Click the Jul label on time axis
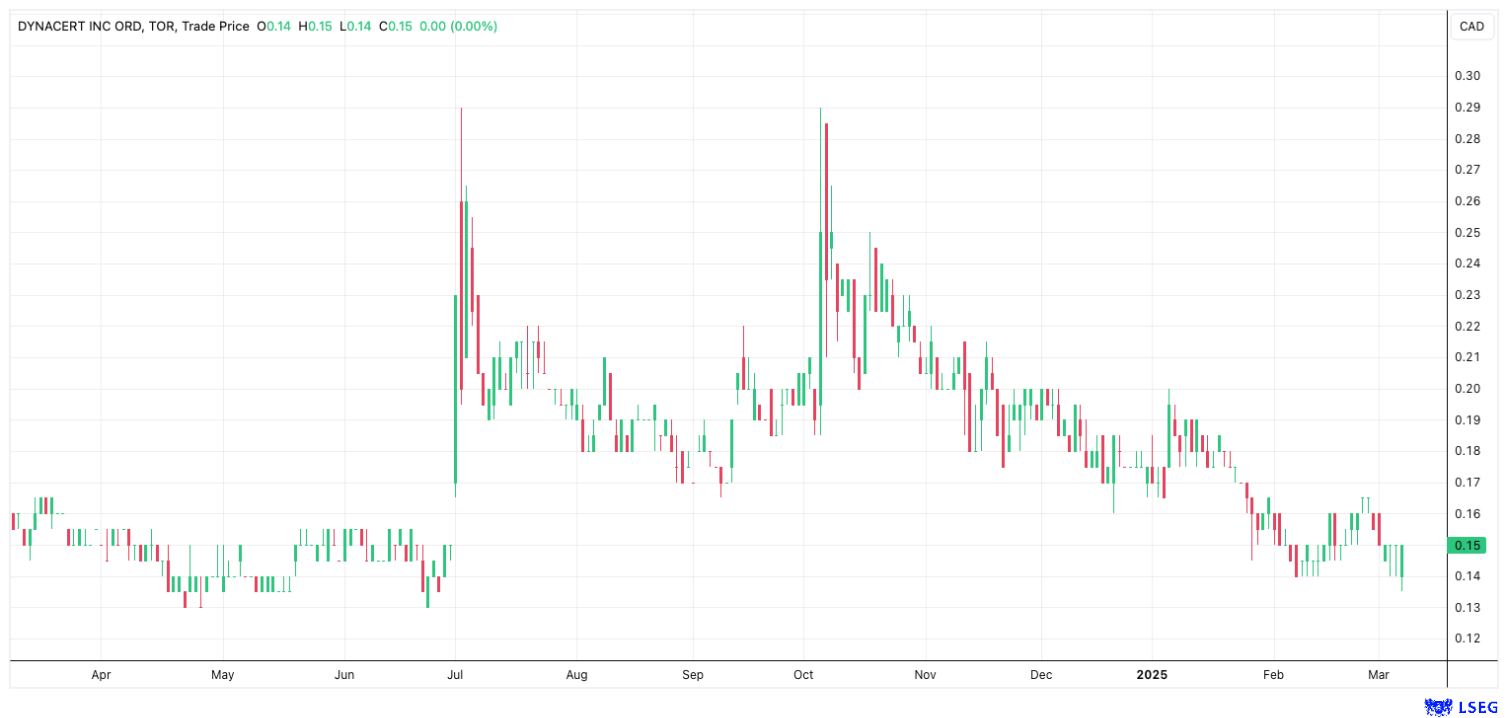Image resolution: width=1508 pixels, height=718 pixels. (456, 674)
